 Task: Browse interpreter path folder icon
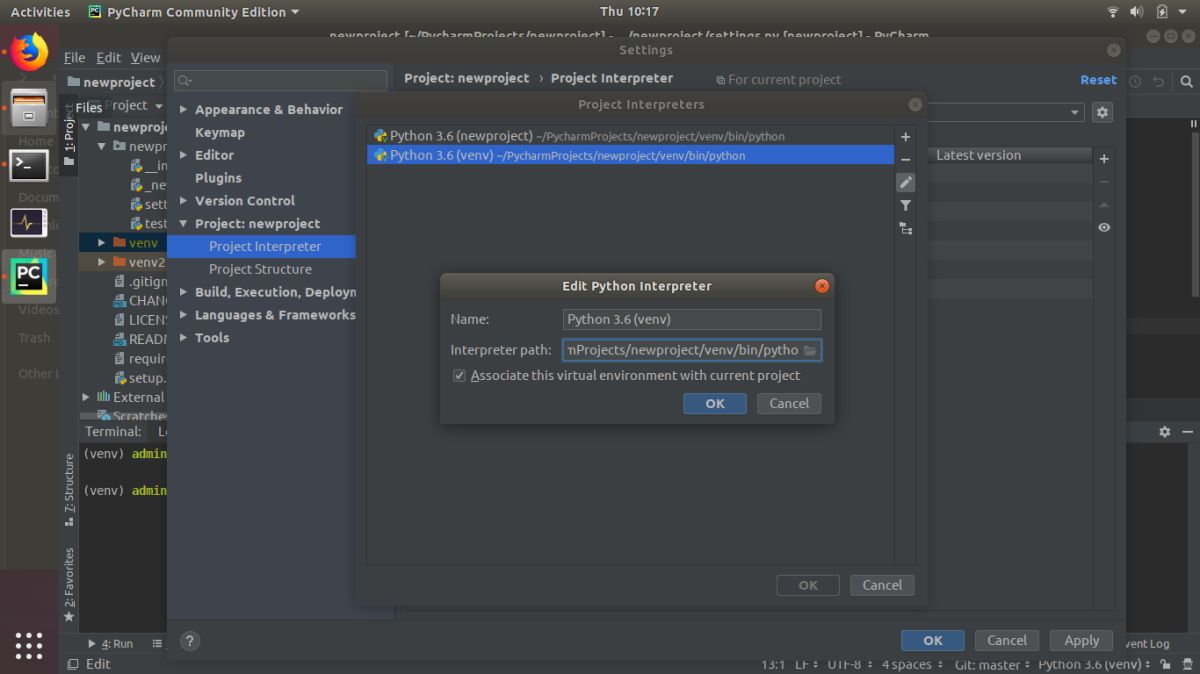[810, 350]
